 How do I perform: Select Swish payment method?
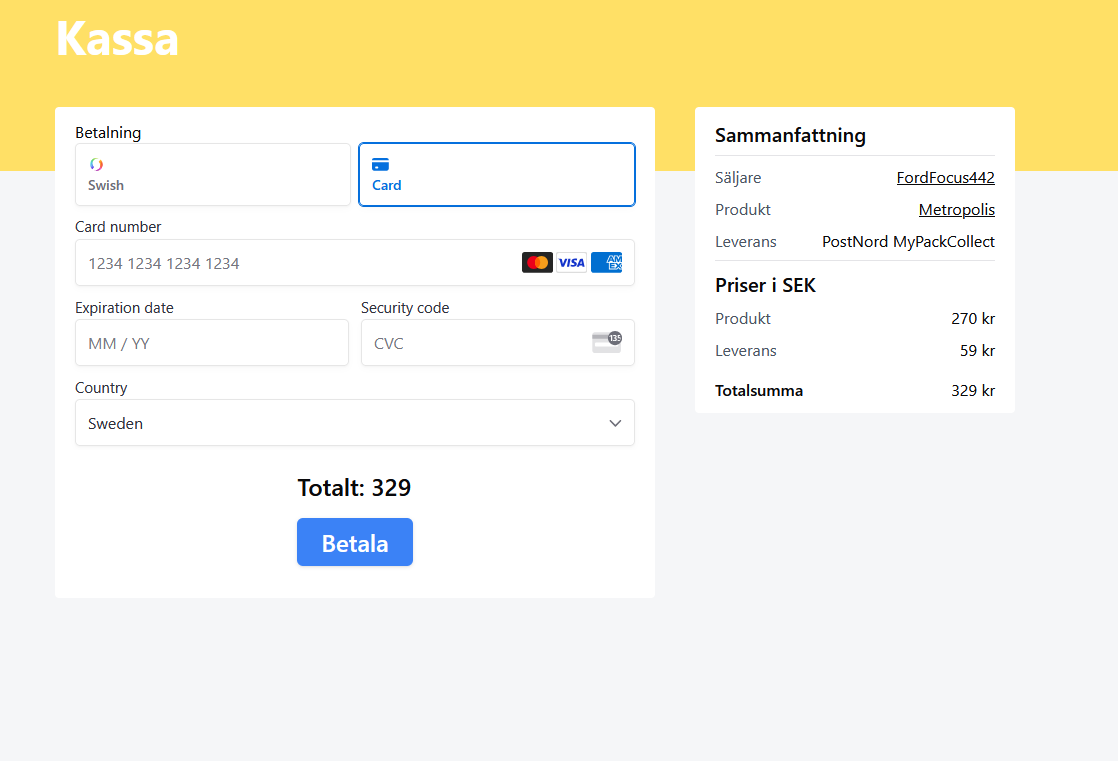click(213, 175)
